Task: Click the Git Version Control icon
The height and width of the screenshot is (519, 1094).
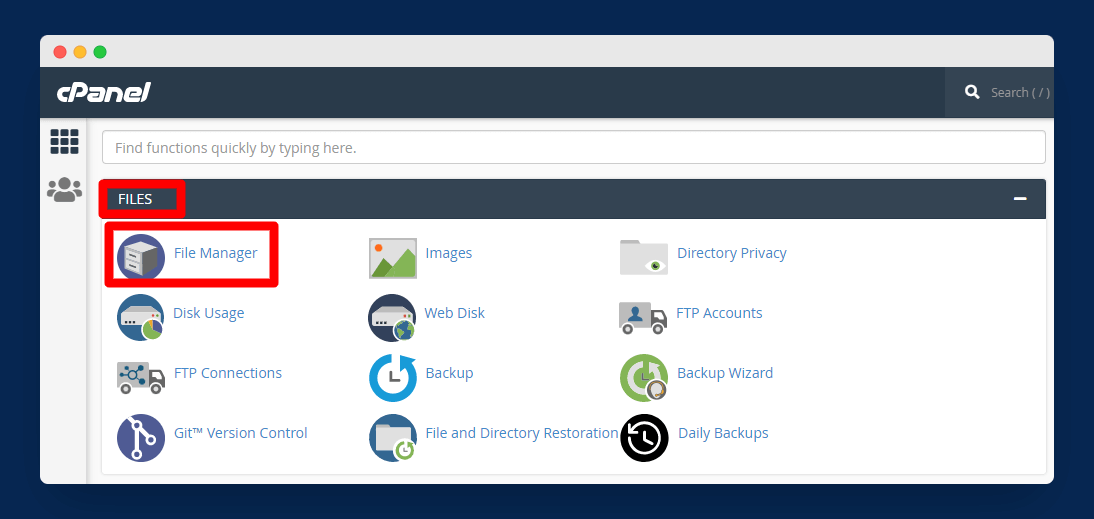Action: pos(141,437)
